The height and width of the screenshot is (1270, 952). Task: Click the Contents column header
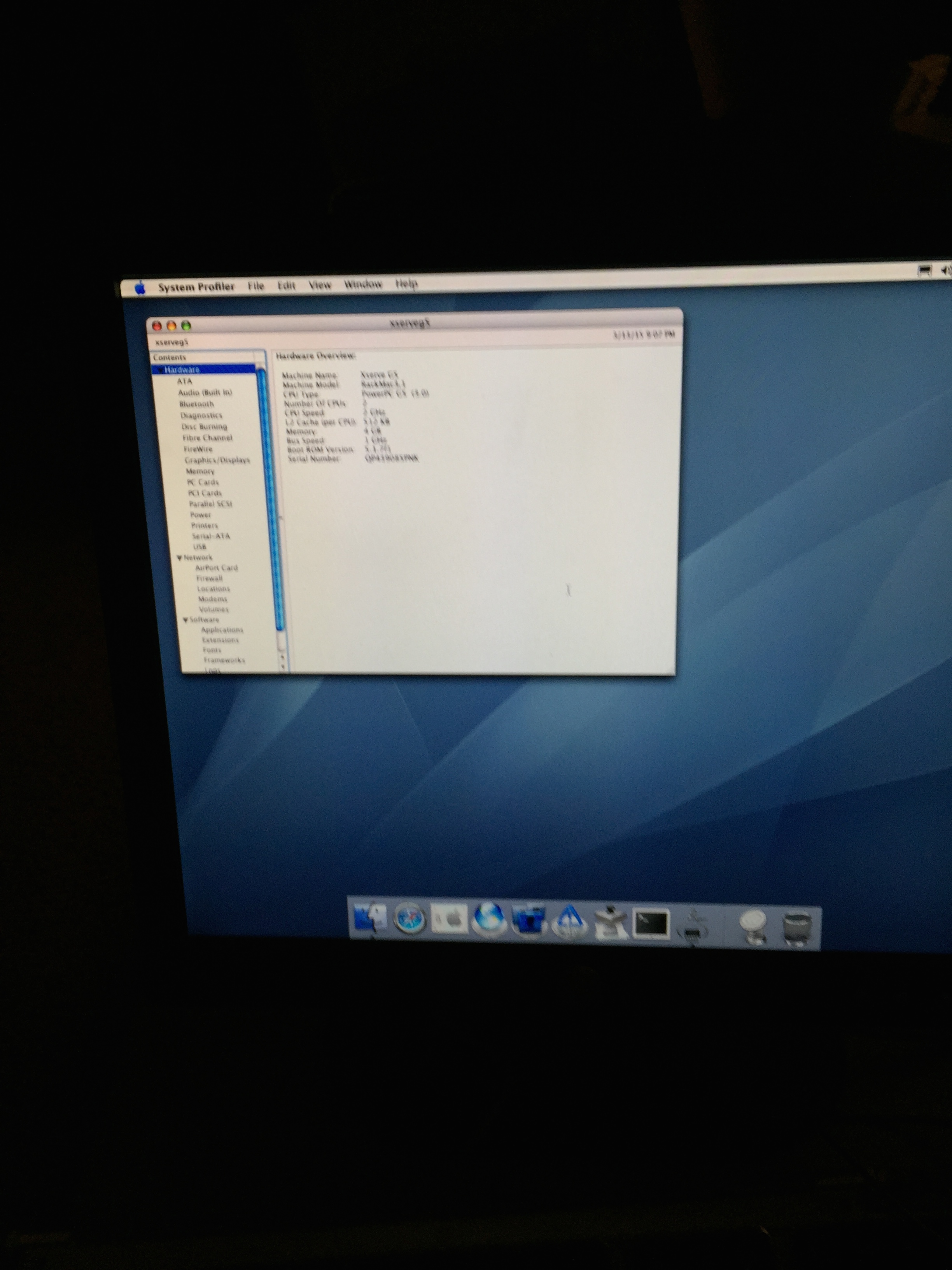pos(203,357)
